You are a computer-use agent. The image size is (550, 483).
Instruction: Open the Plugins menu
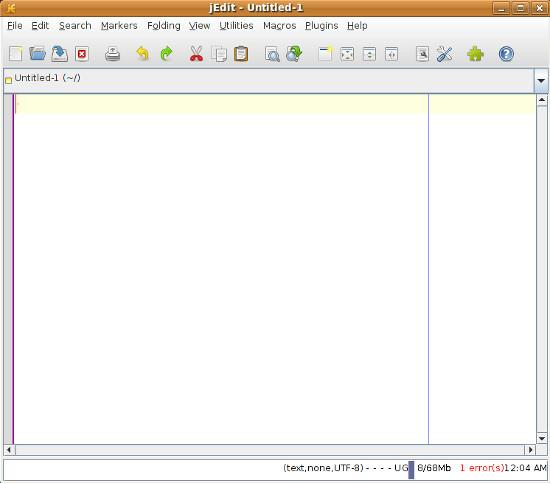coord(322,26)
